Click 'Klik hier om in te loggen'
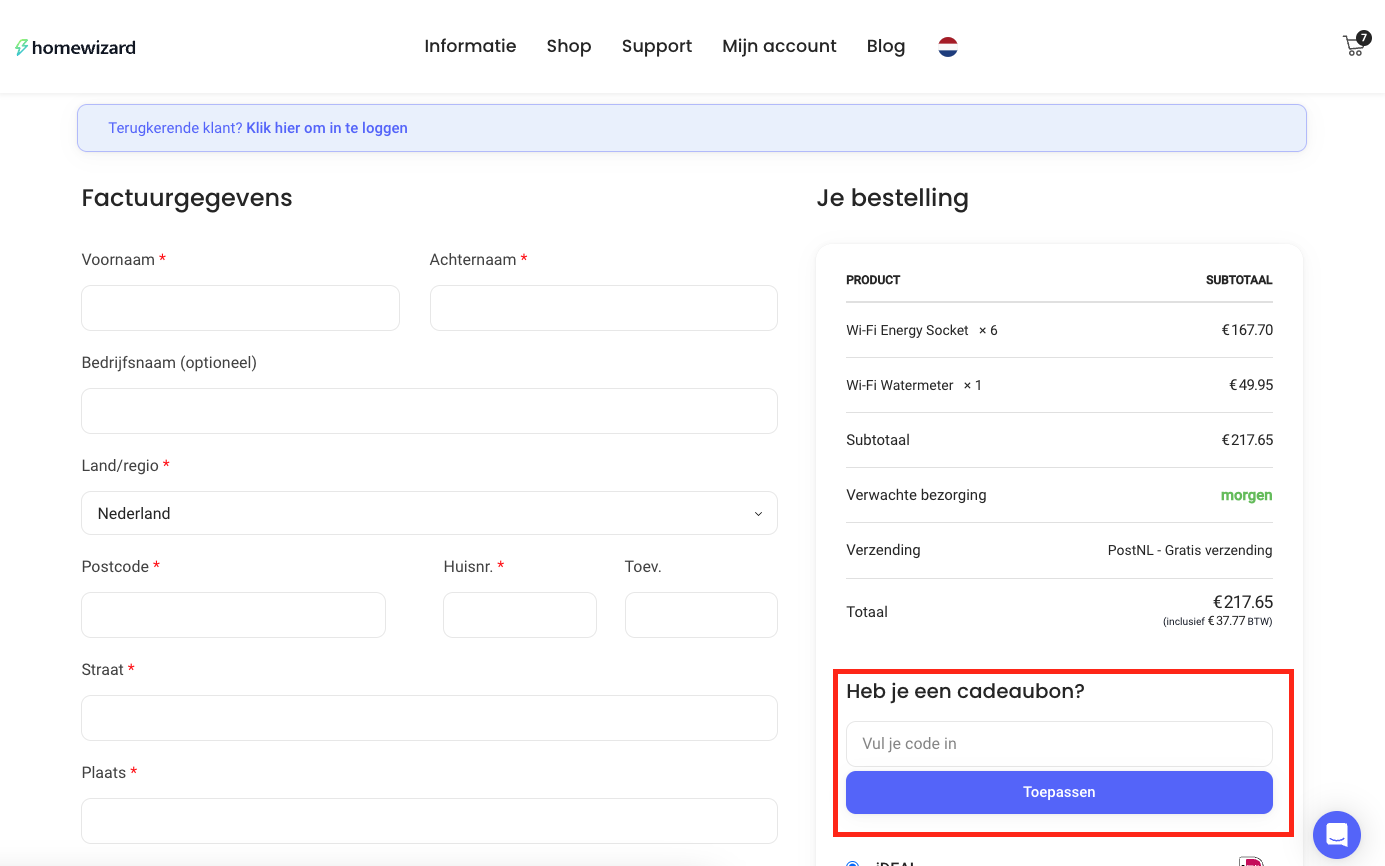 327,128
